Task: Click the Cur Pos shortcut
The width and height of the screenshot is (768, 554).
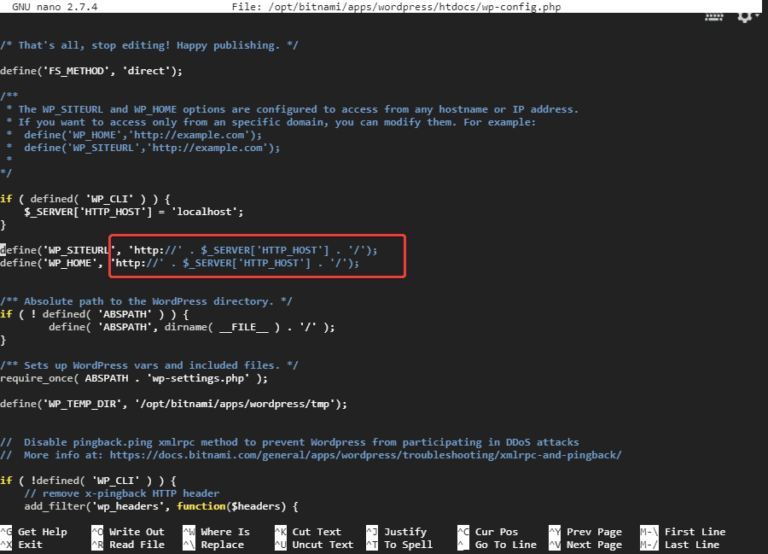Action: [x=497, y=532]
